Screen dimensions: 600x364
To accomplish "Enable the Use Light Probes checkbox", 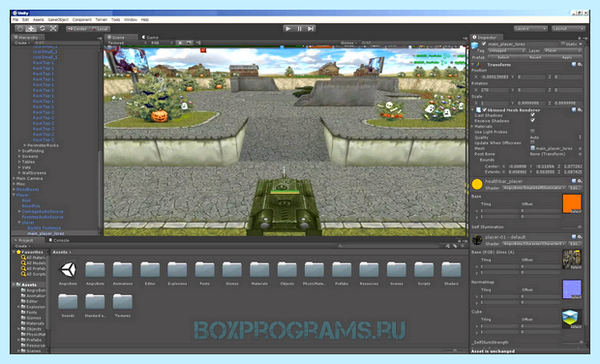I will [532, 131].
